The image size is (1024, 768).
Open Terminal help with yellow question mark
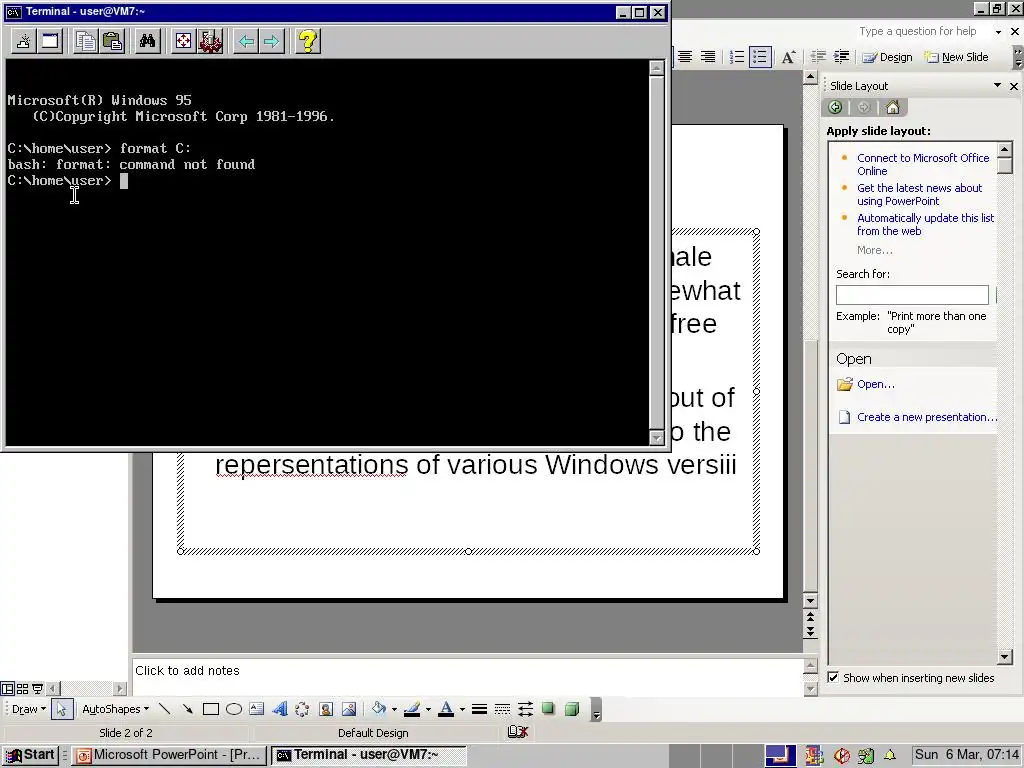coord(308,42)
